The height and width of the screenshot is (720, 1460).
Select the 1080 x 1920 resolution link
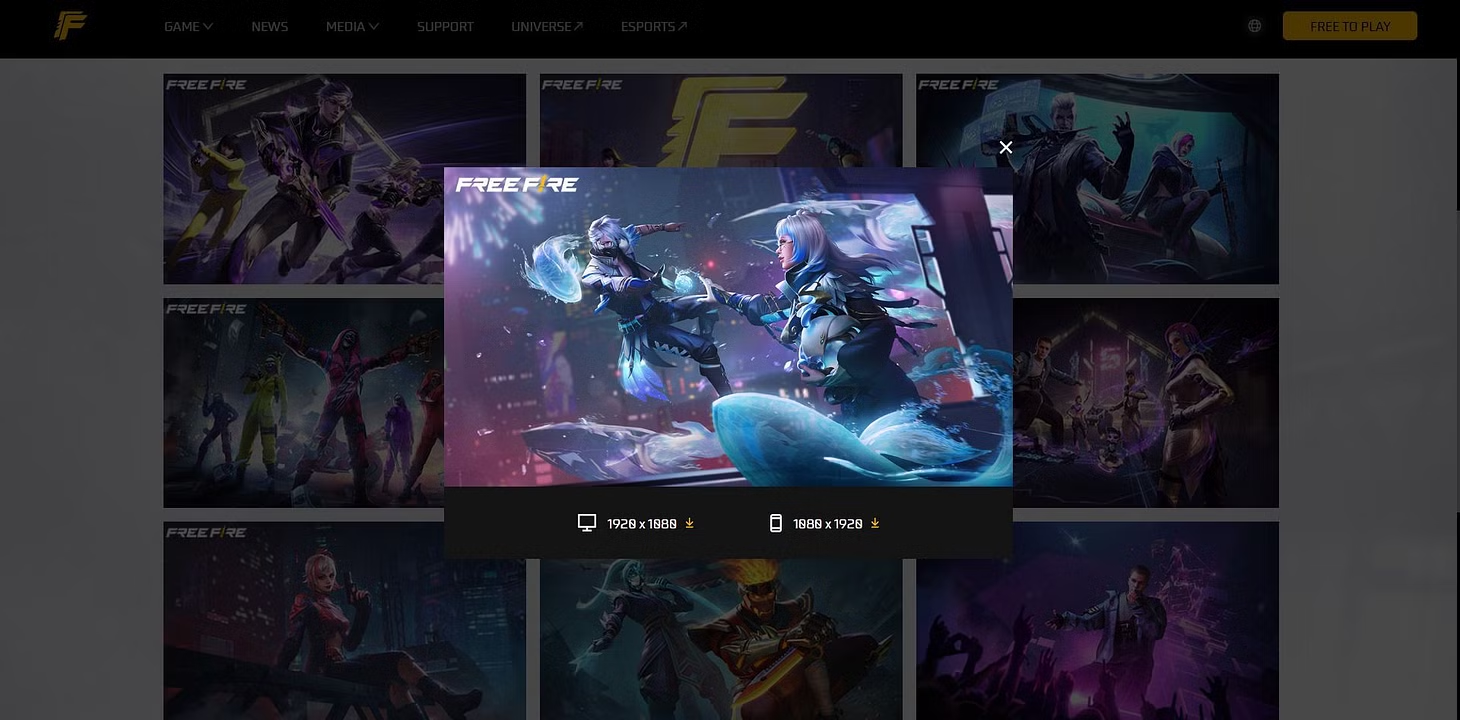click(828, 523)
